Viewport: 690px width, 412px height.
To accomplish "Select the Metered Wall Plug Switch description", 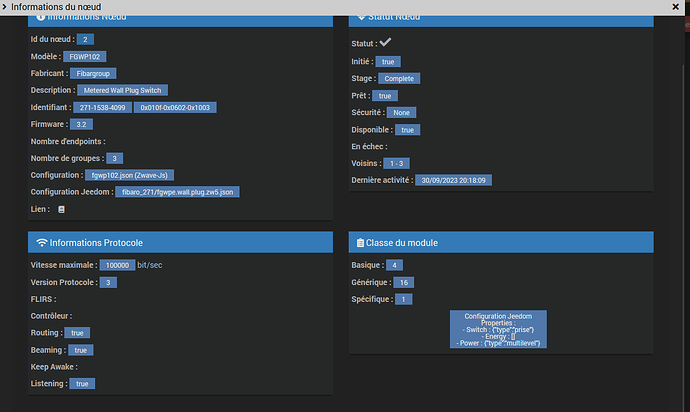I will tap(122, 90).
